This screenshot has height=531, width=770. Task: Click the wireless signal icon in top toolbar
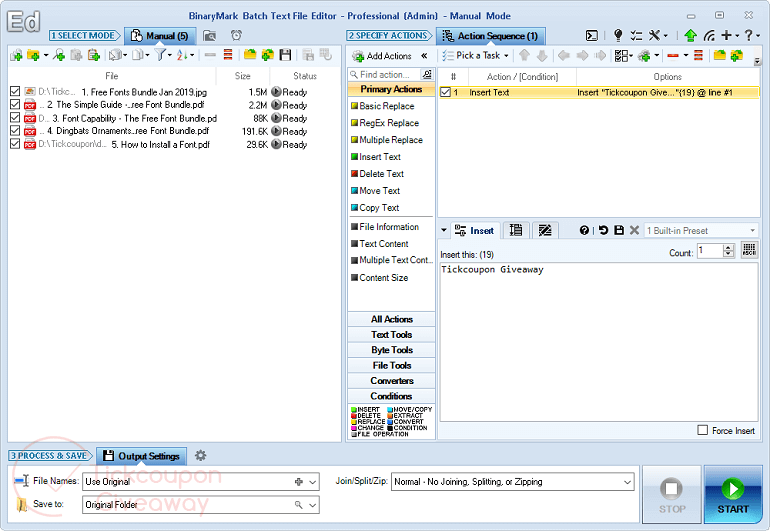click(x=709, y=35)
